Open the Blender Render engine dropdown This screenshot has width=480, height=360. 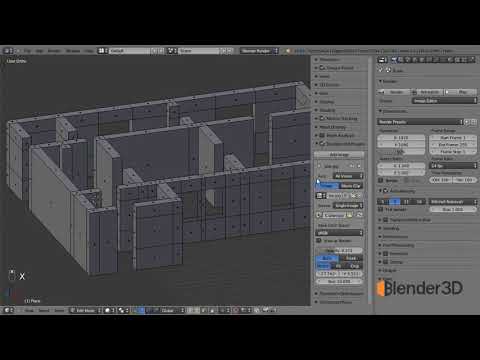(x=259, y=51)
